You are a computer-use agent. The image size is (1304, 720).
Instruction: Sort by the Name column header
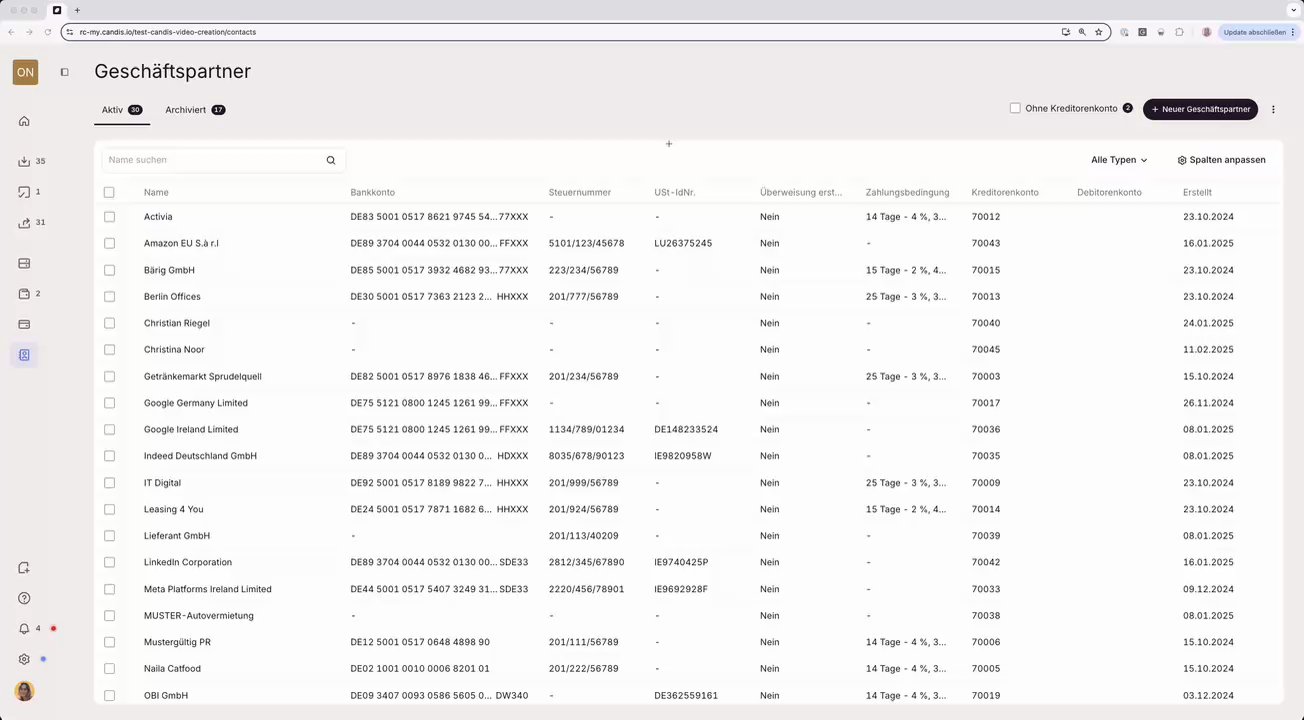[x=156, y=192]
